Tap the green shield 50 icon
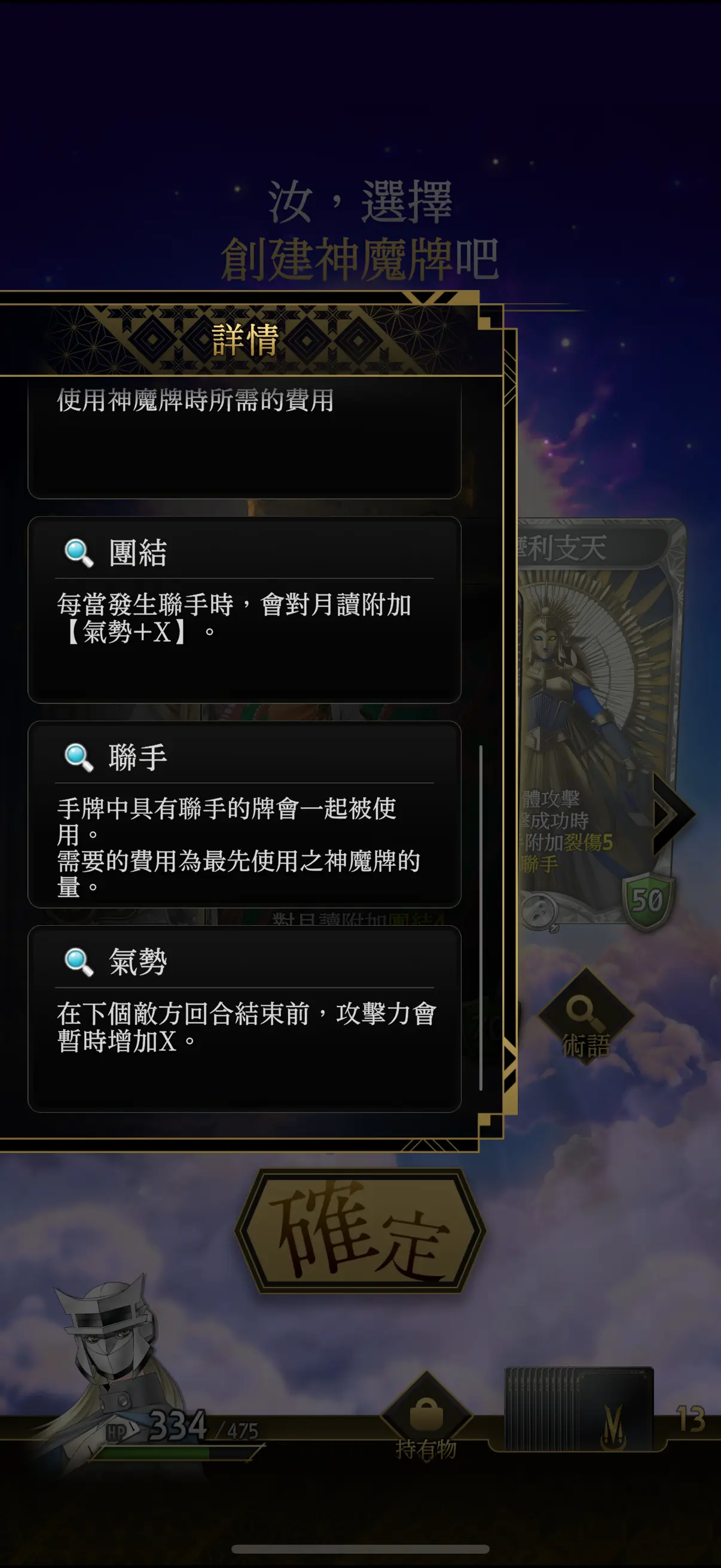 point(648,901)
